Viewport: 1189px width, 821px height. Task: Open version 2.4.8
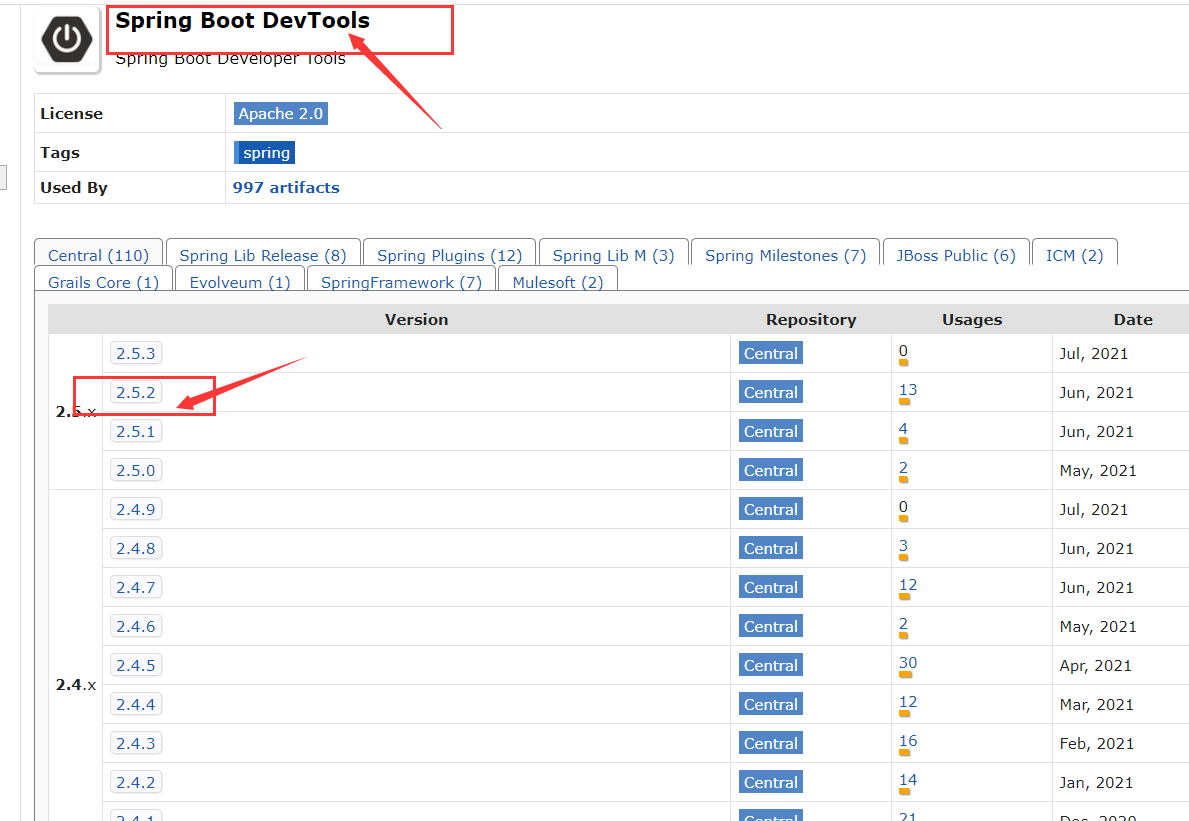point(136,548)
